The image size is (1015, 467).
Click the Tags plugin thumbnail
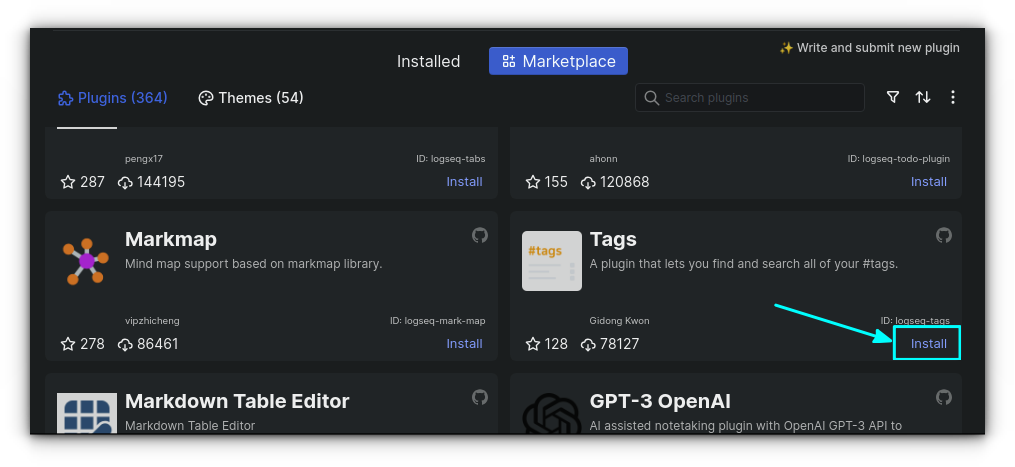click(552, 261)
